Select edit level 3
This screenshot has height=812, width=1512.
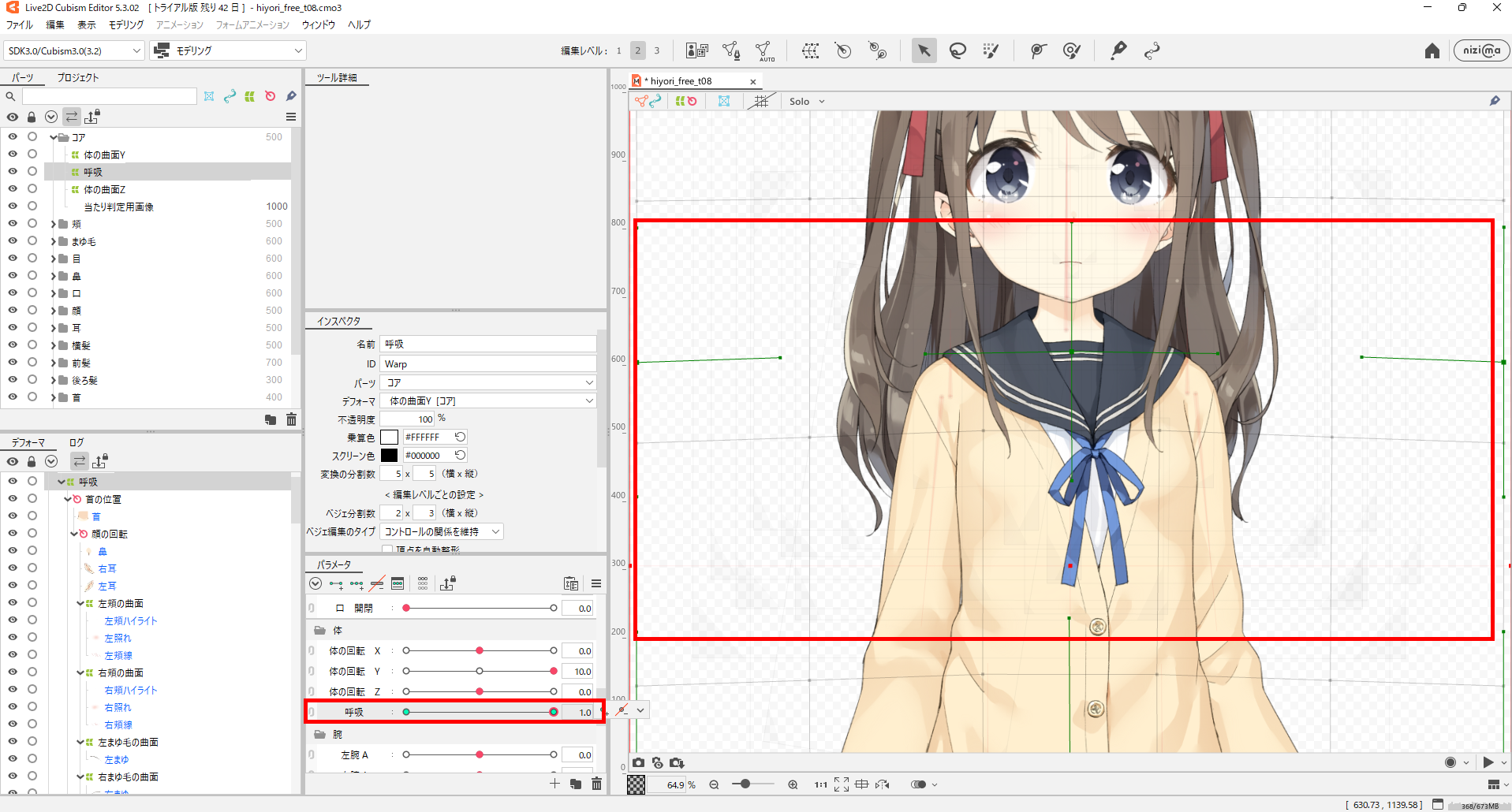click(656, 51)
